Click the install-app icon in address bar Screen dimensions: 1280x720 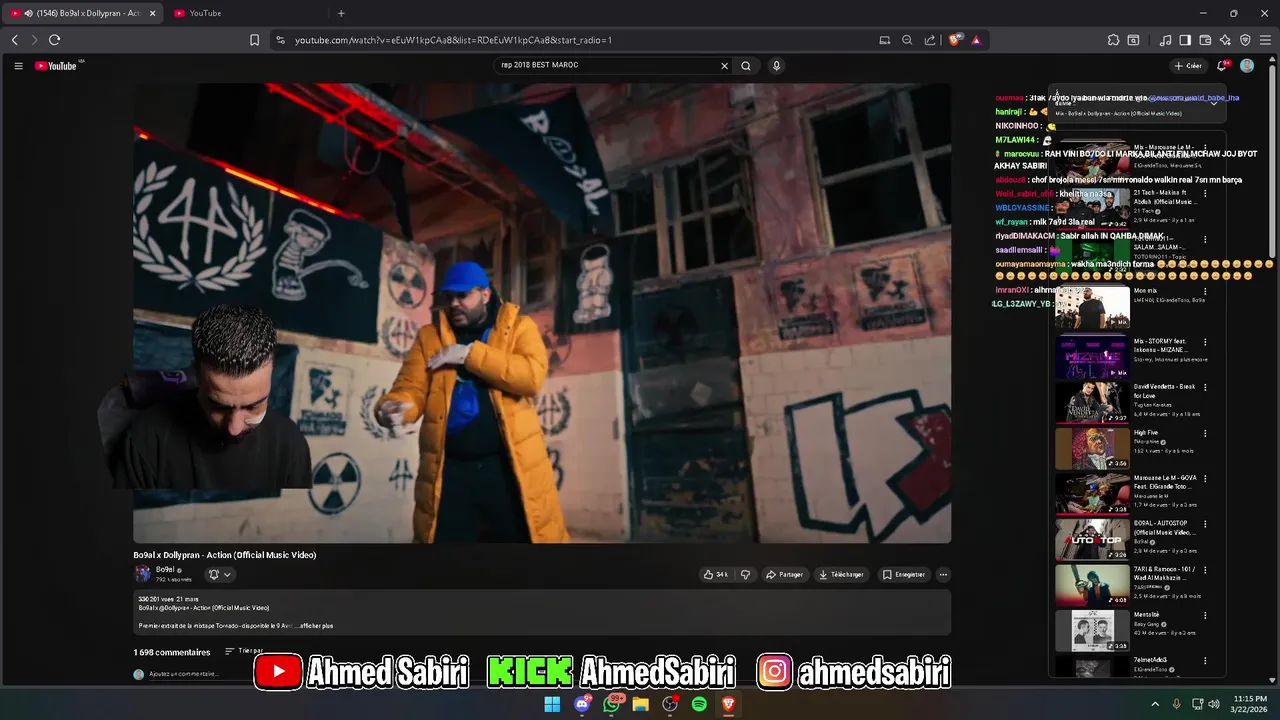885,40
